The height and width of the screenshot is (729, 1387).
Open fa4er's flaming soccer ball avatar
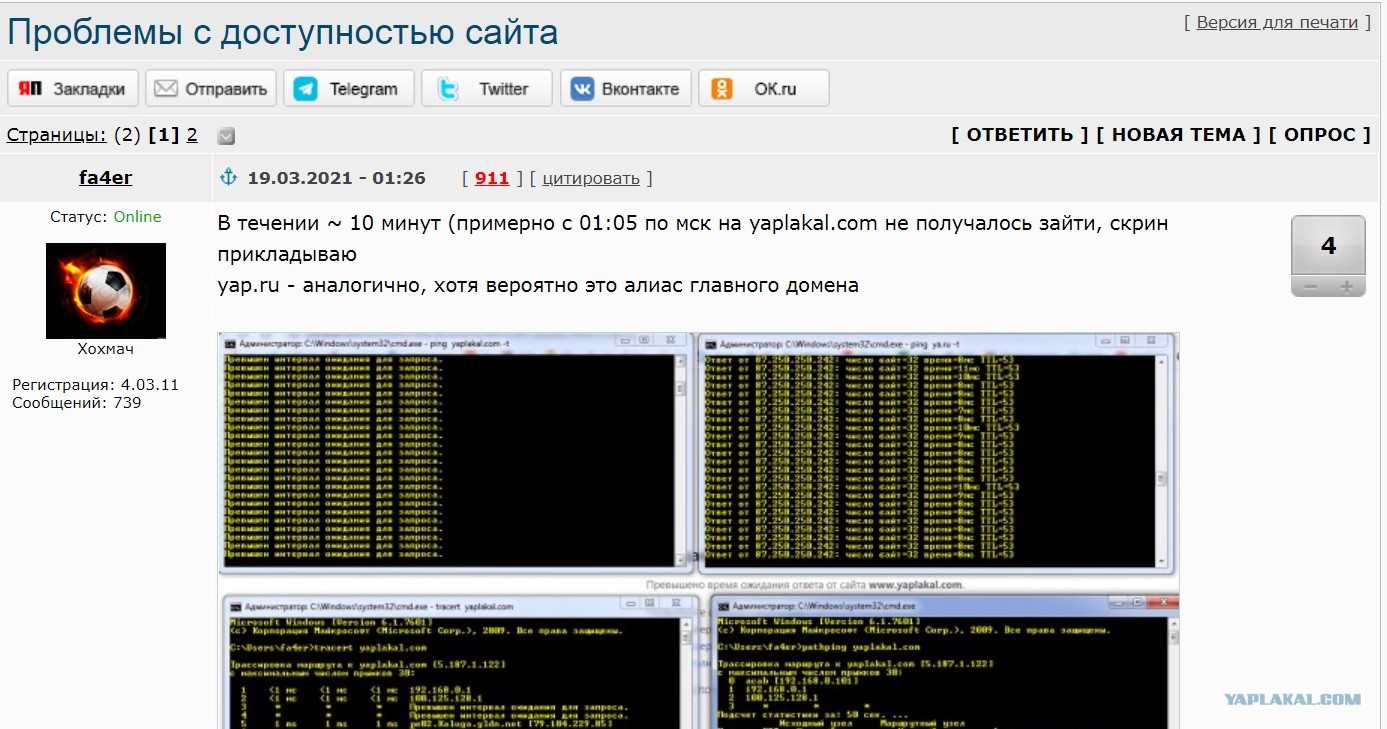point(106,290)
